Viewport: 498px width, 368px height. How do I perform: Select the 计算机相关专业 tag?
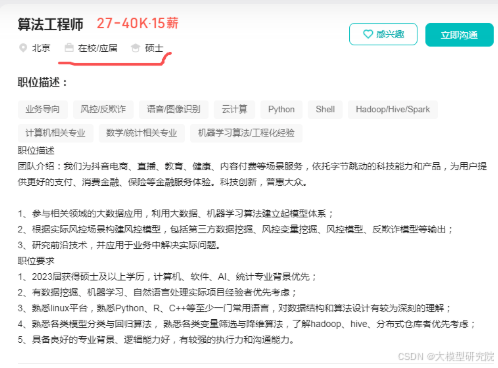[x=56, y=133]
